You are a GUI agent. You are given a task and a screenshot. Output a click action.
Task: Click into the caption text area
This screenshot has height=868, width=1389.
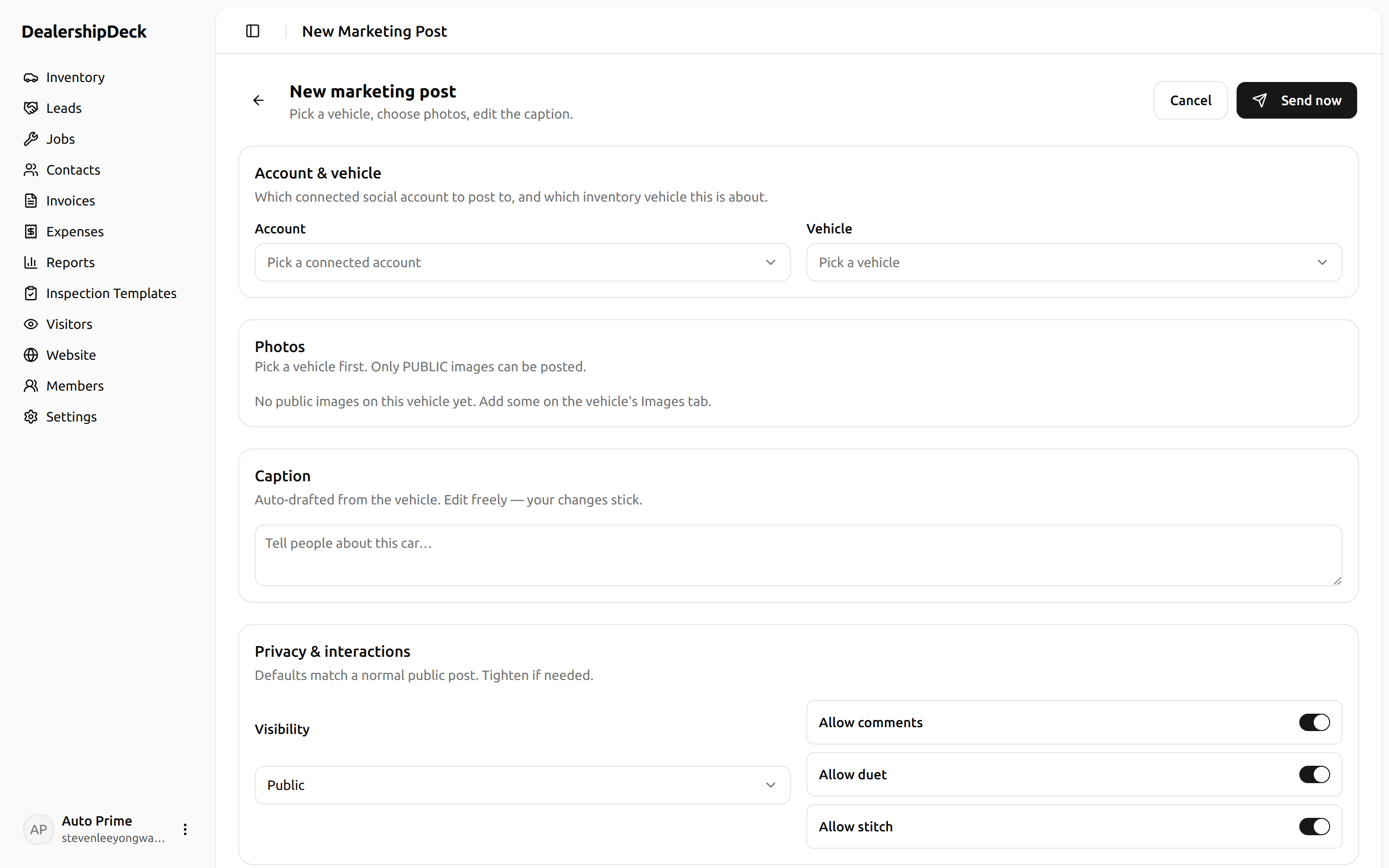click(798, 555)
